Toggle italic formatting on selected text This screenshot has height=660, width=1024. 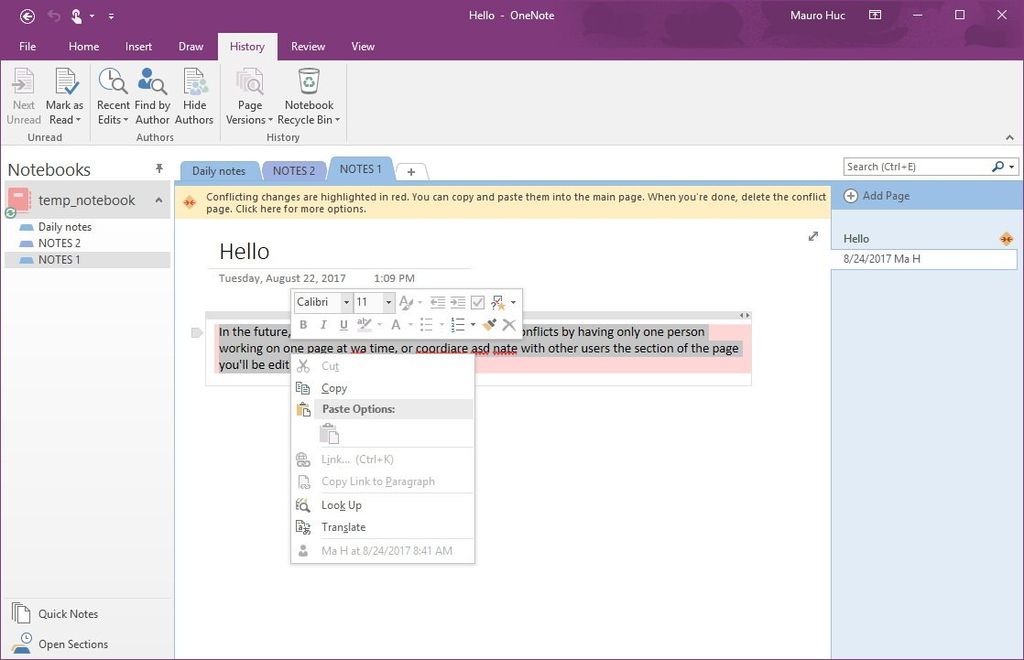pos(323,323)
